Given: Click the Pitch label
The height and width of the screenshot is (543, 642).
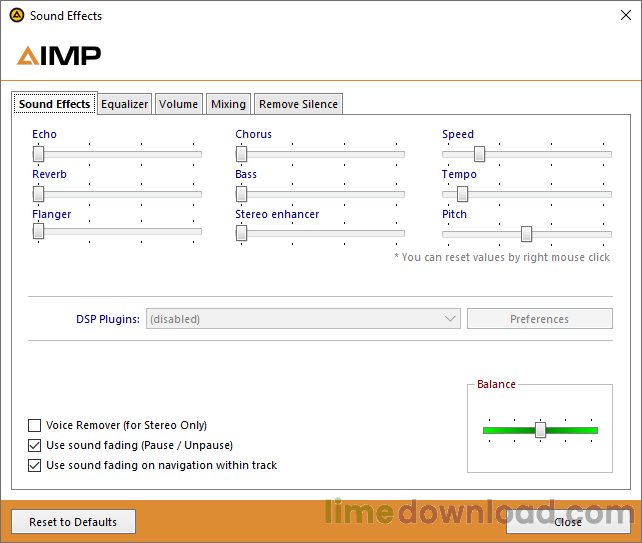Looking at the screenshot, I should pyautogui.click(x=454, y=214).
